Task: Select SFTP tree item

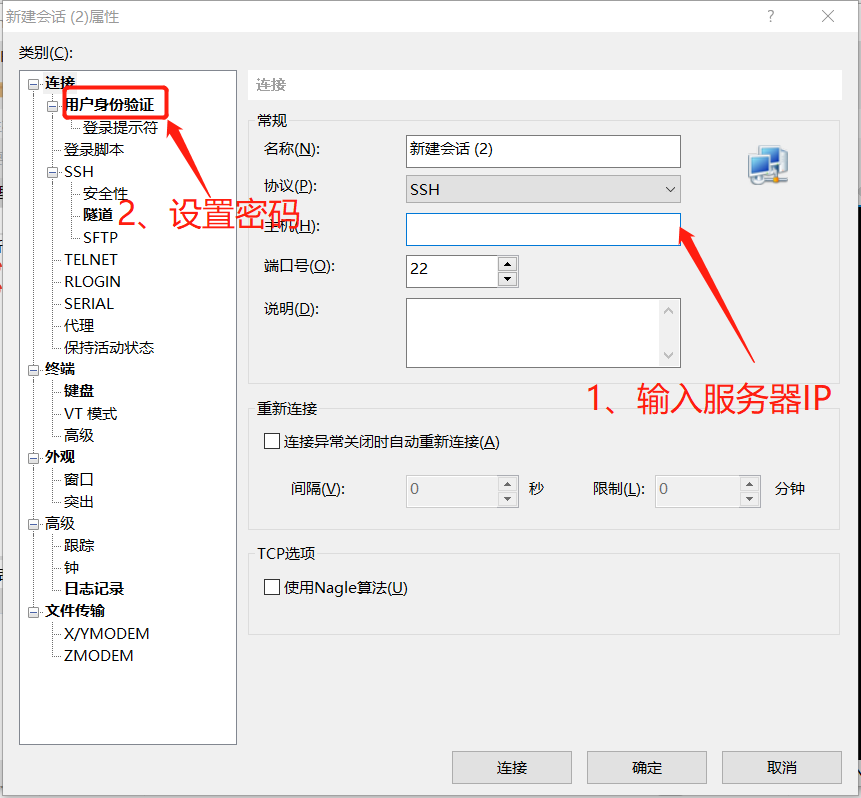Action: pos(100,237)
